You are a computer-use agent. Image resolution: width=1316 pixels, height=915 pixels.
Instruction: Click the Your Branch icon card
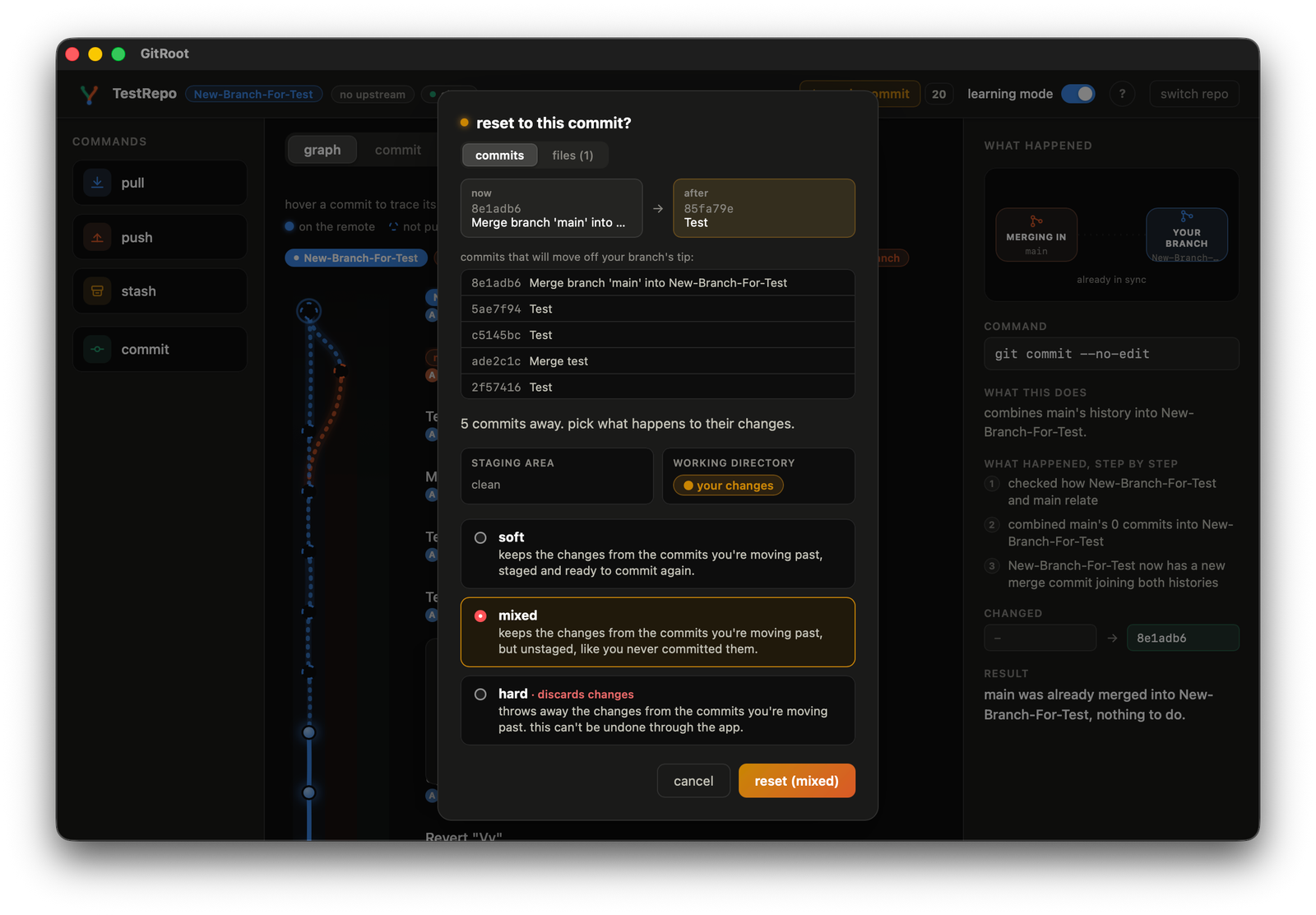click(x=1187, y=235)
